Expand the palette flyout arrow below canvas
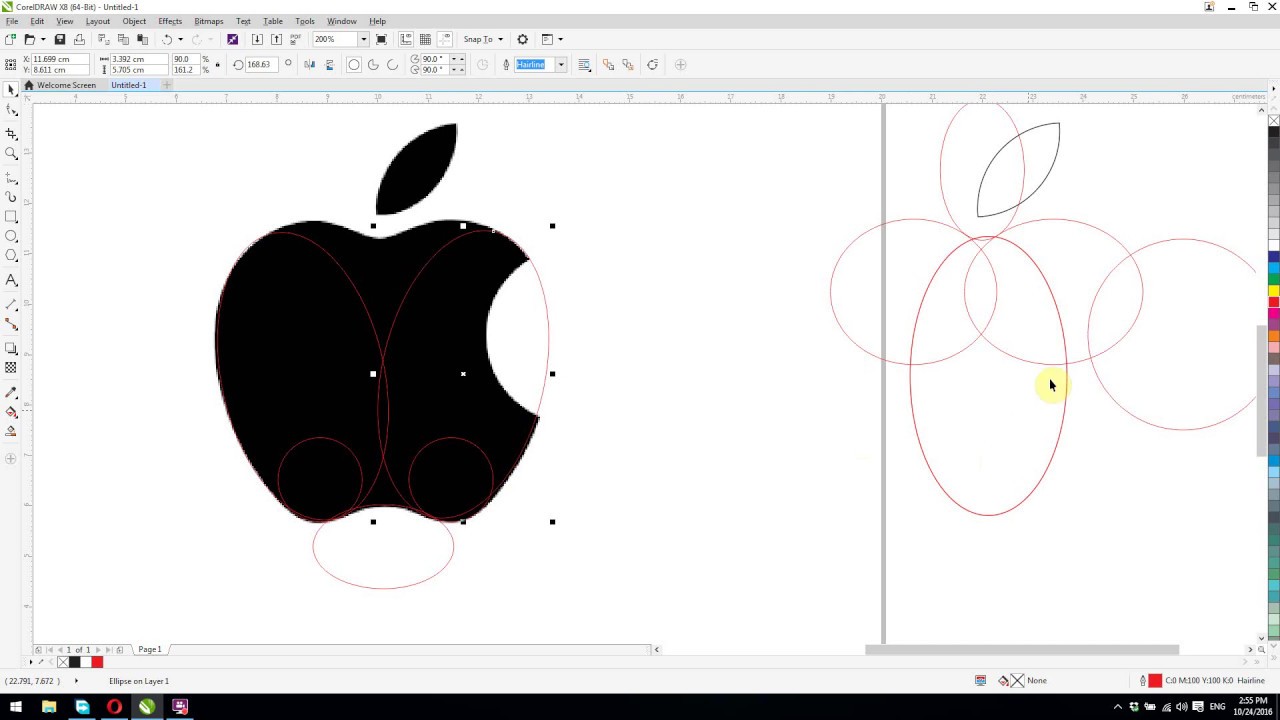1280x720 pixels. click(x=30, y=662)
